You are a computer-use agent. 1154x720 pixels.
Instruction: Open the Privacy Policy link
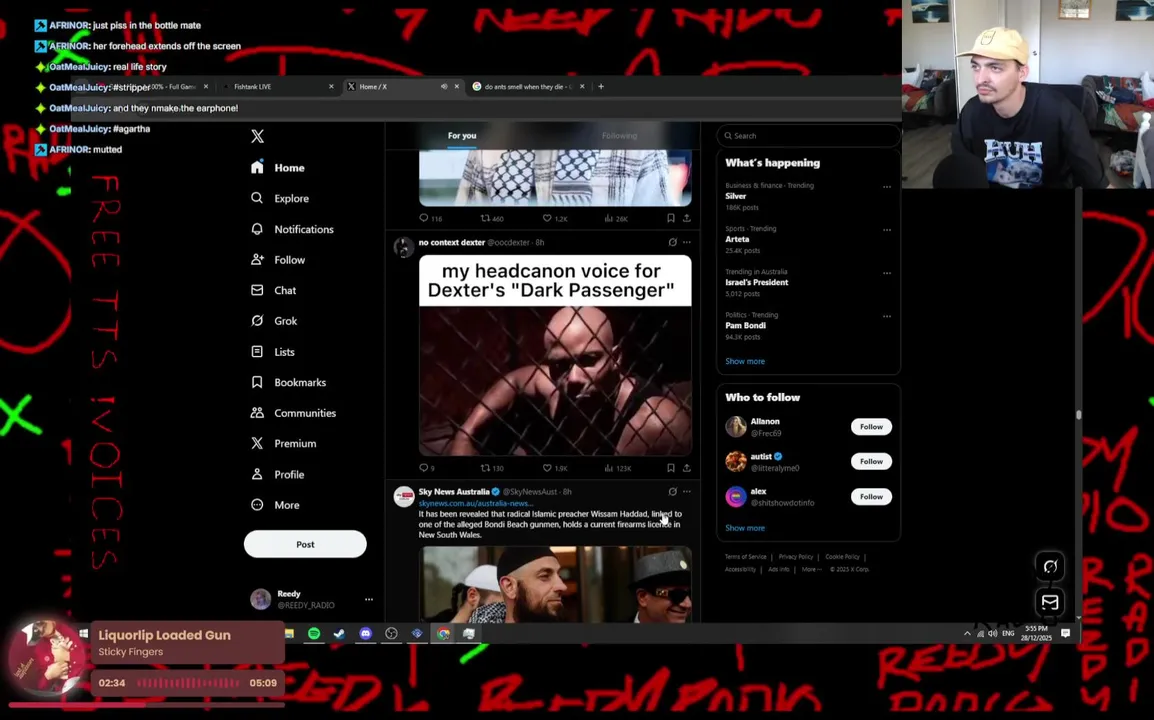(x=796, y=557)
